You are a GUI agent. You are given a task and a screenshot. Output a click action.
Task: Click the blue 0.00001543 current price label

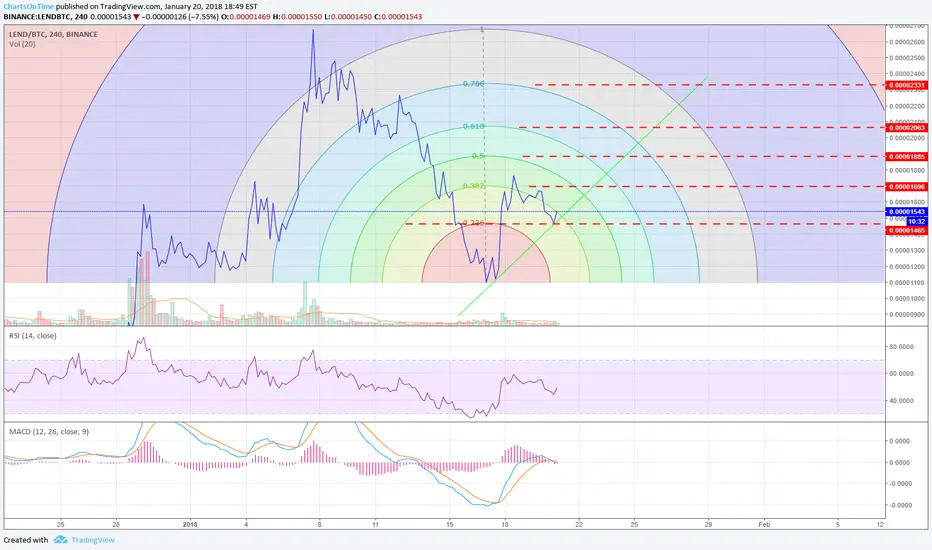(x=906, y=212)
